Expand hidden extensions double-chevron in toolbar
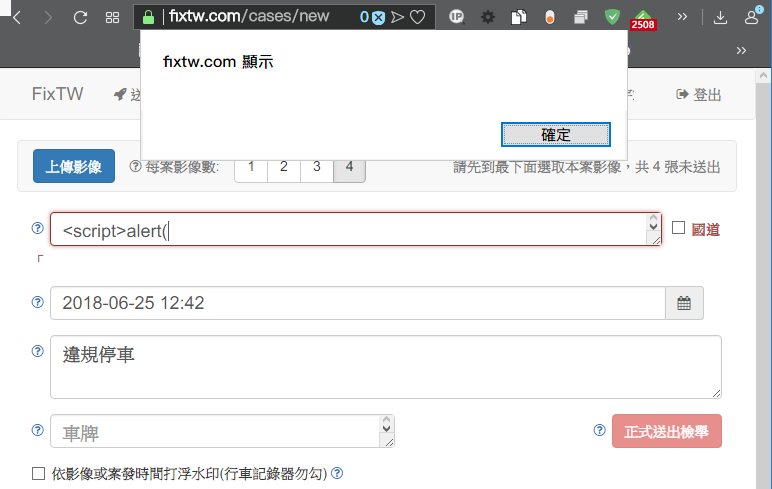Image resolution: width=772 pixels, height=489 pixels. [x=682, y=17]
